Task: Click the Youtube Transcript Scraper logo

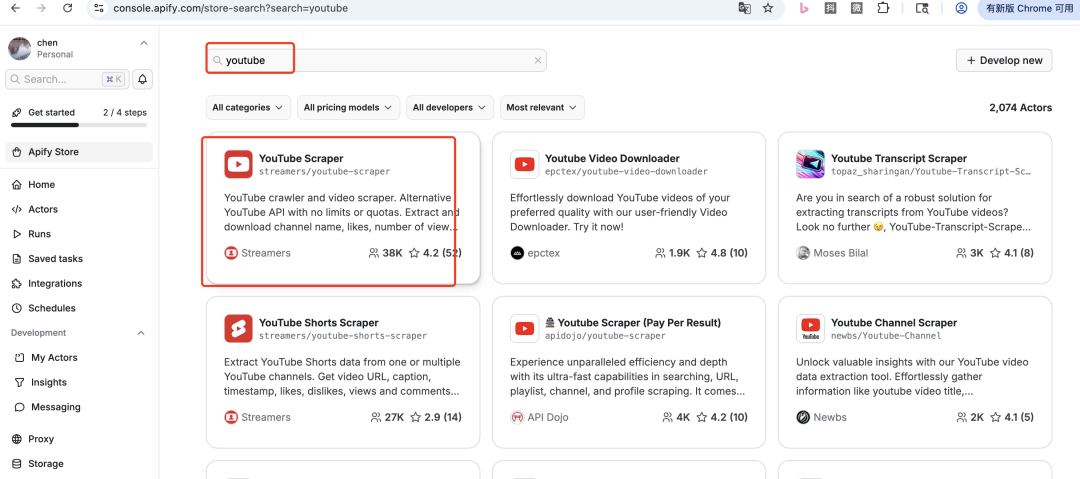Action: coord(810,164)
